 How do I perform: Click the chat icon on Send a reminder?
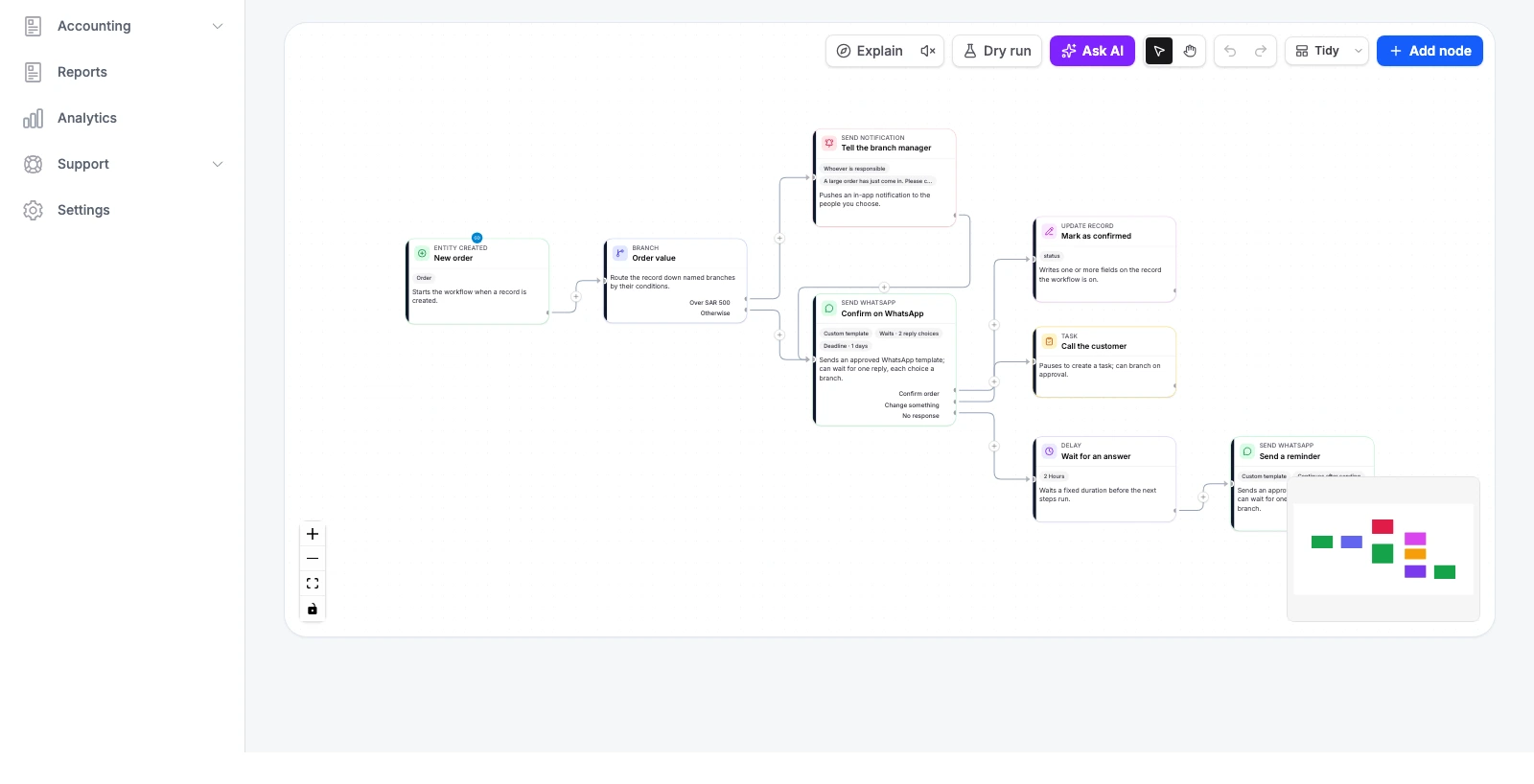[x=1247, y=451]
